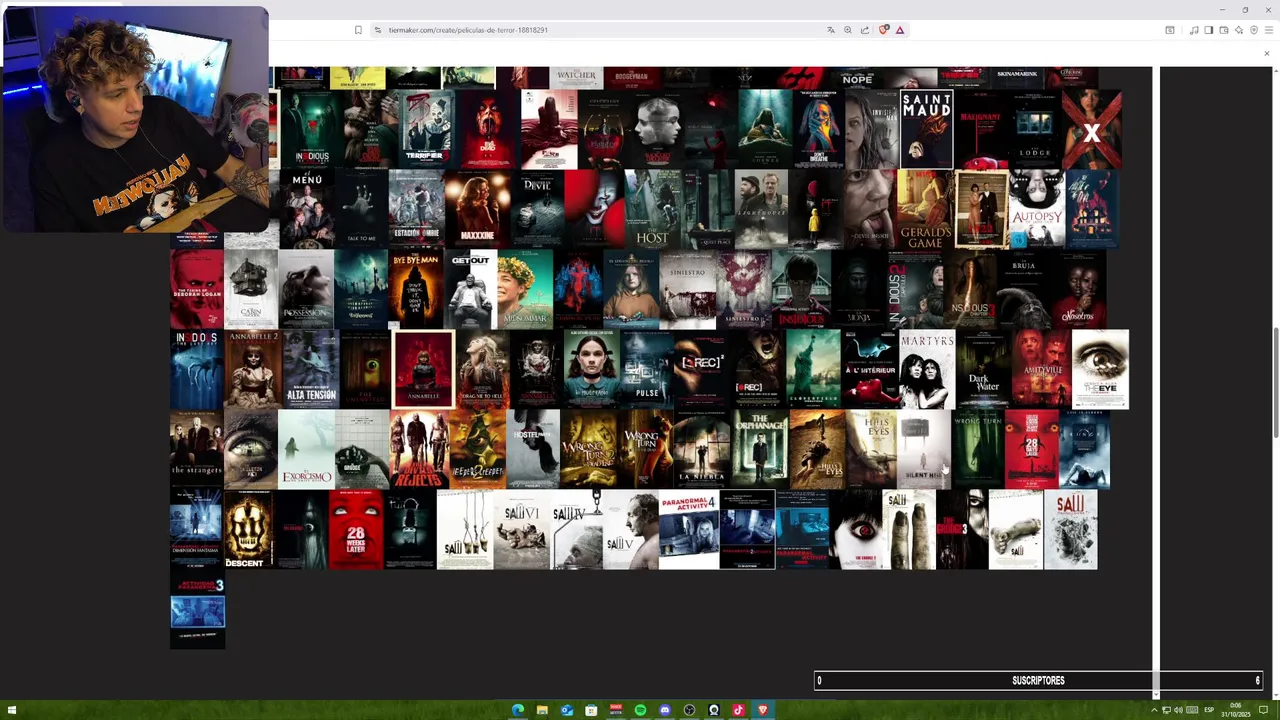Image resolution: width=1280 pixels, height=720 pixels.
Task: Select the Alta Tensión poster
Action: click(311, 369)
